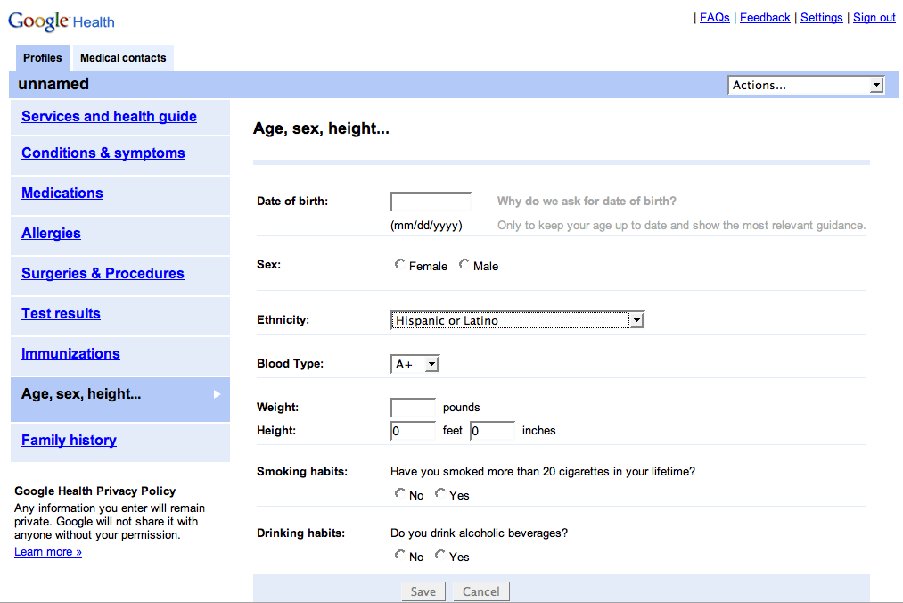Switch to the Medical contacts tab
The width and height of the screenshot is (903, 603).
tap(123, 58)
